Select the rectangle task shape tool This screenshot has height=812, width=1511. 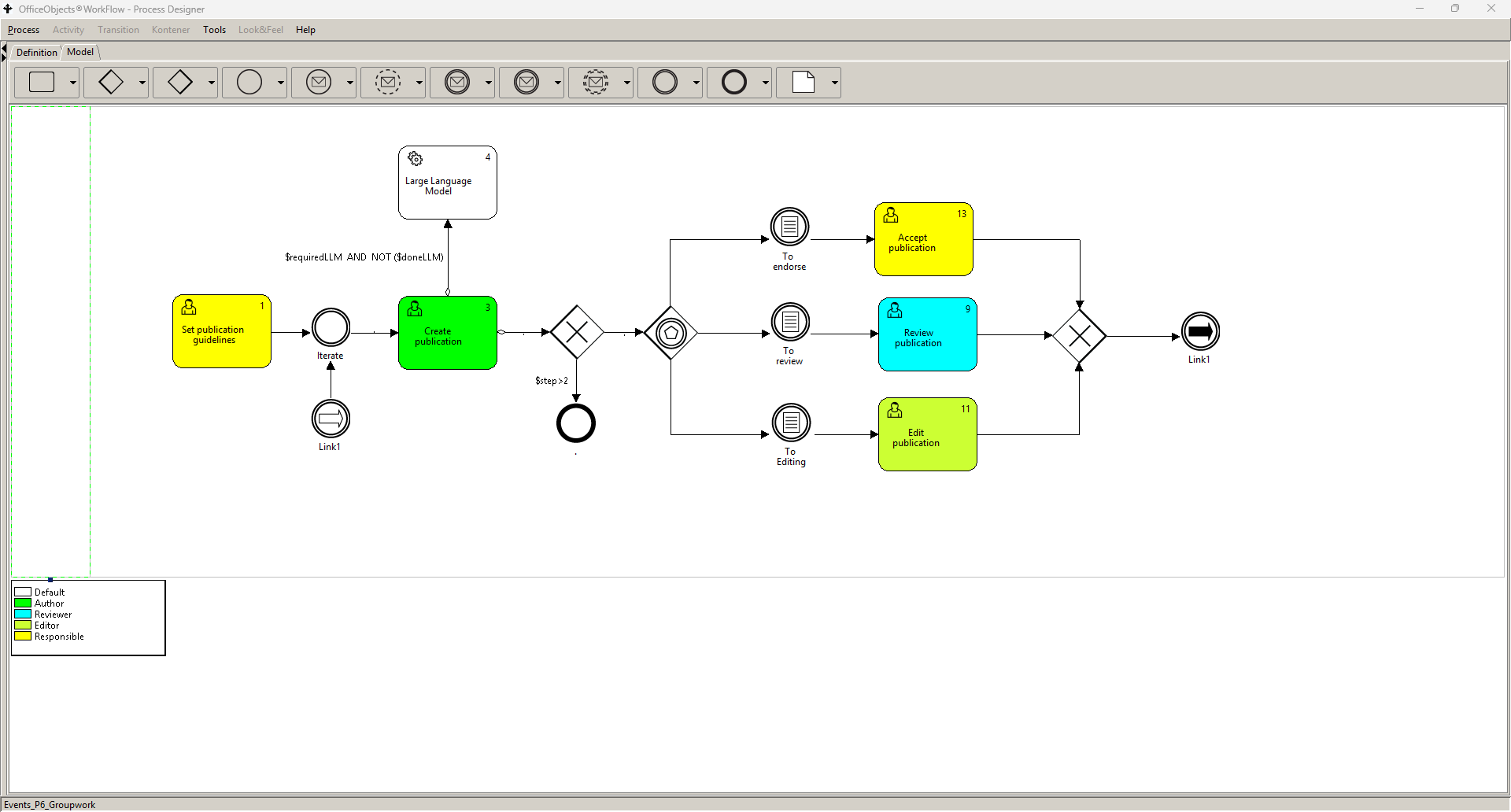pos(42,82)
